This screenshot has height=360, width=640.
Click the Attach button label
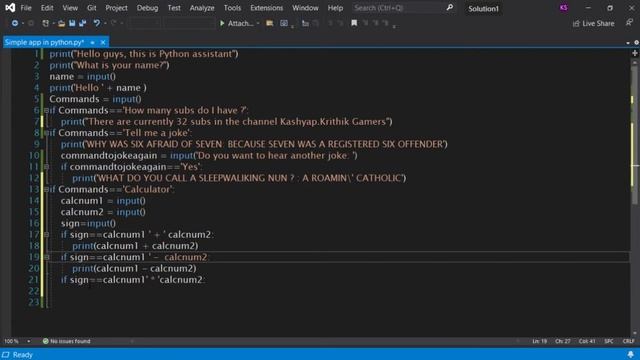(x=240, y=24)
